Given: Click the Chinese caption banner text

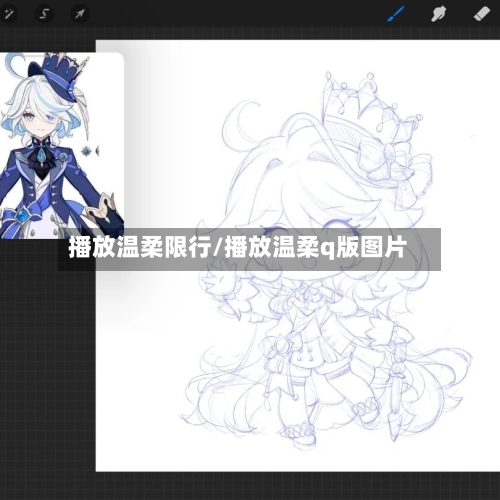Looking at the screenshot, I should pyautogui.click(x=237, y=248).
